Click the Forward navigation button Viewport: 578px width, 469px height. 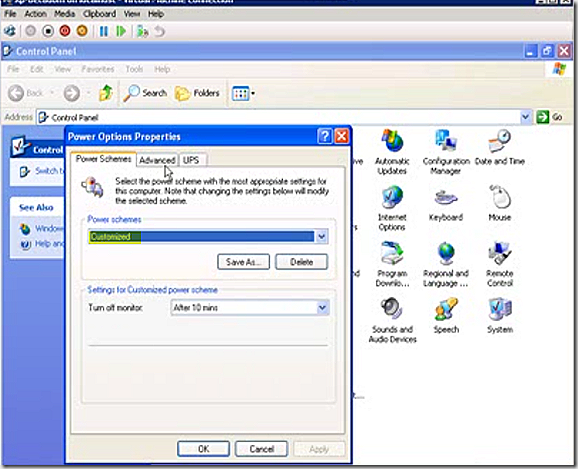click(72, 93)
